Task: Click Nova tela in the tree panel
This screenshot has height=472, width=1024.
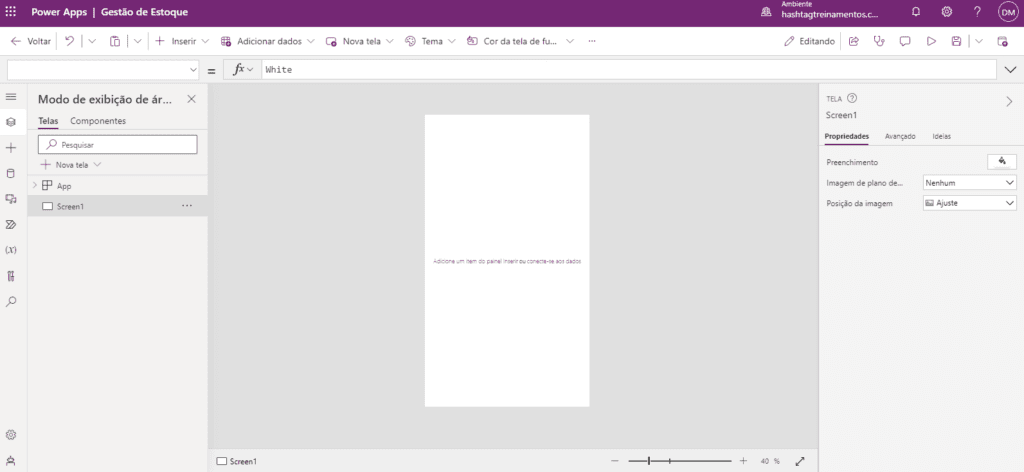Action: (x=71, y=165)
